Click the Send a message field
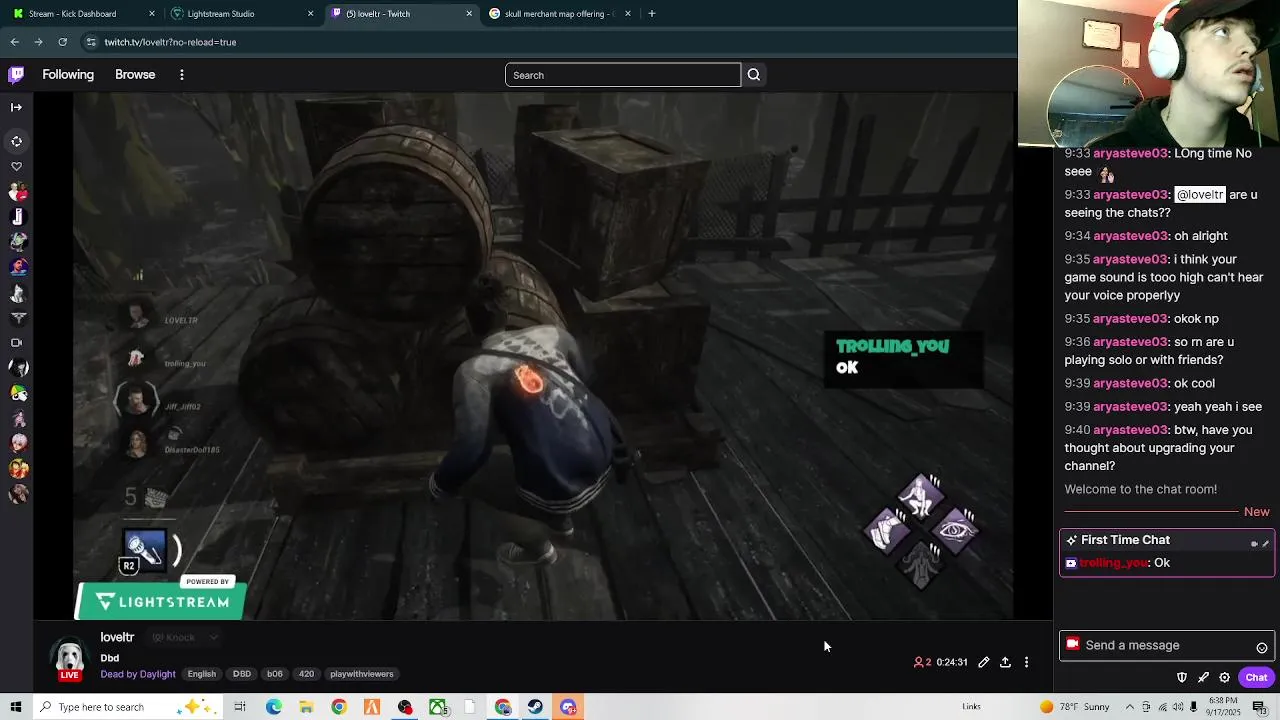Image resolution: width=1280 pixels, height=720 pixels. point(1165,645)
